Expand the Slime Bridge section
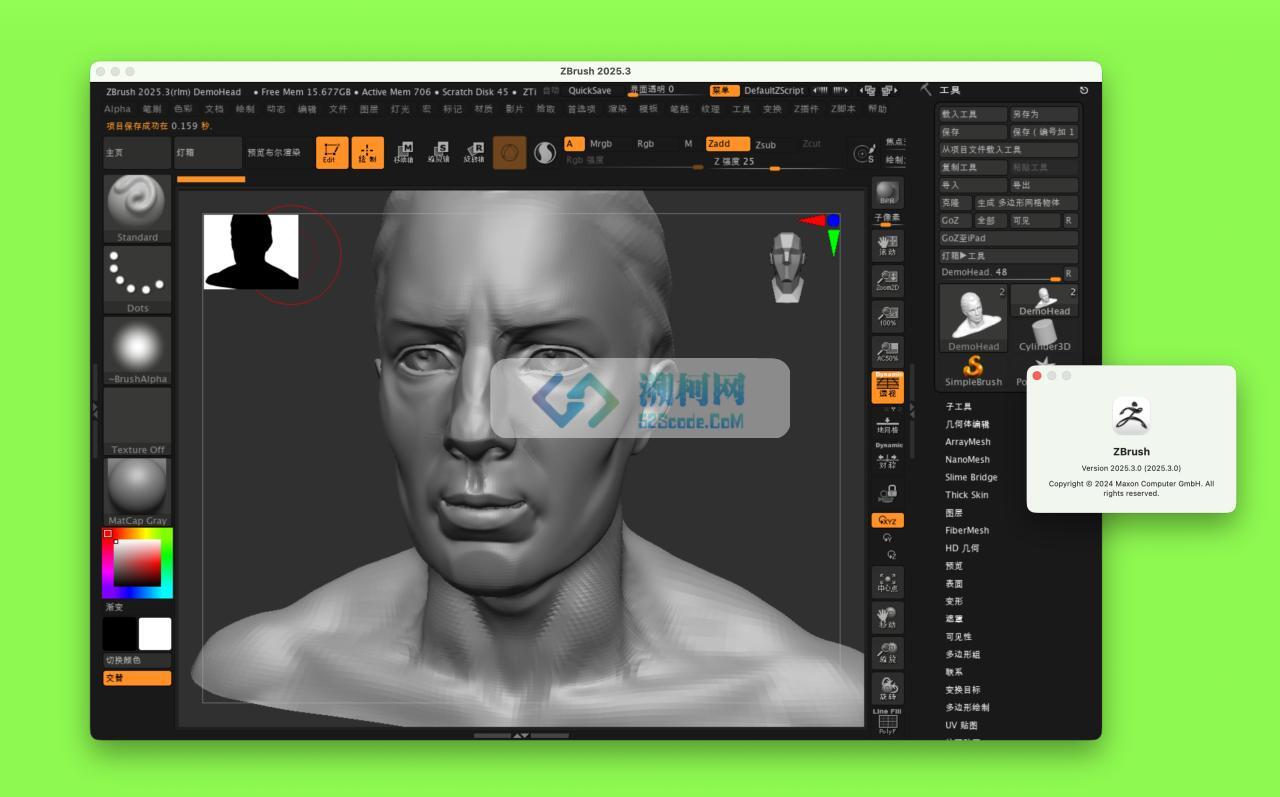 972,477
